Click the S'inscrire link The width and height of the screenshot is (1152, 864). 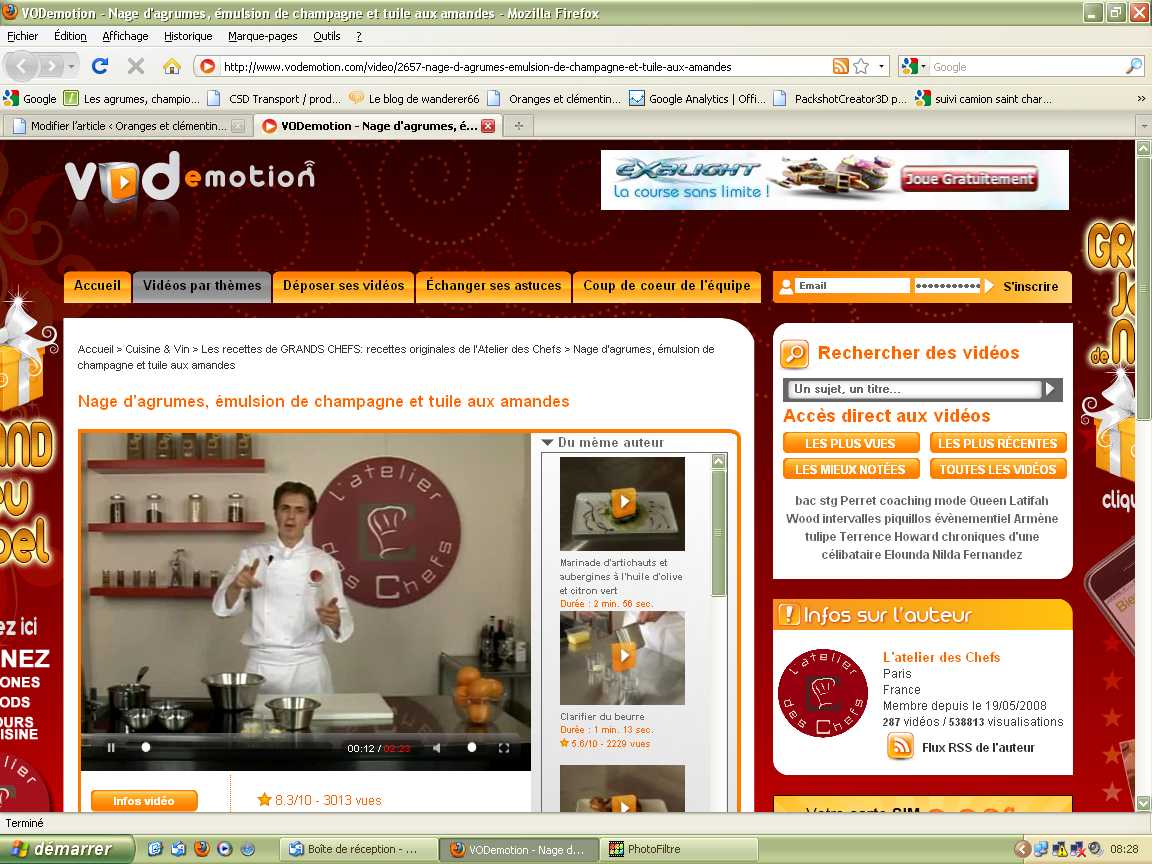coord(1030,287)
